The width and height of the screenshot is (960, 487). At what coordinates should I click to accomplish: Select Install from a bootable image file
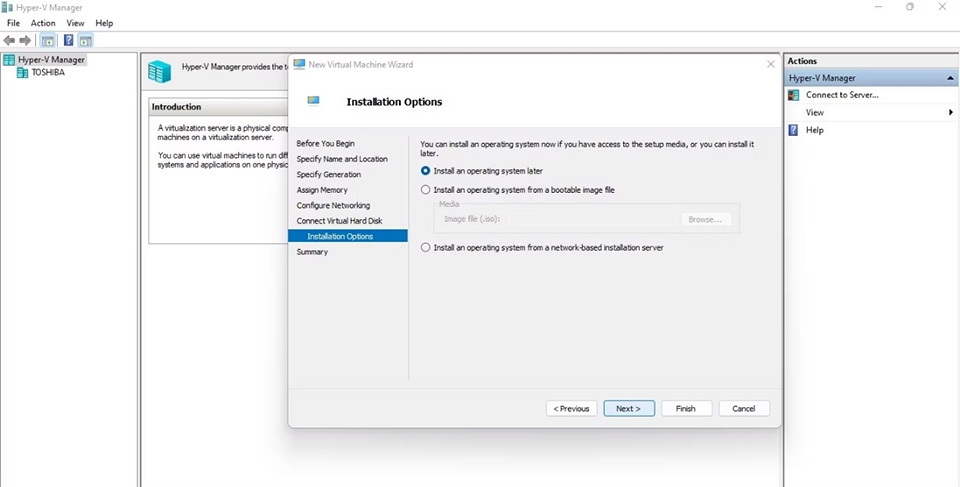coord(426,190)
